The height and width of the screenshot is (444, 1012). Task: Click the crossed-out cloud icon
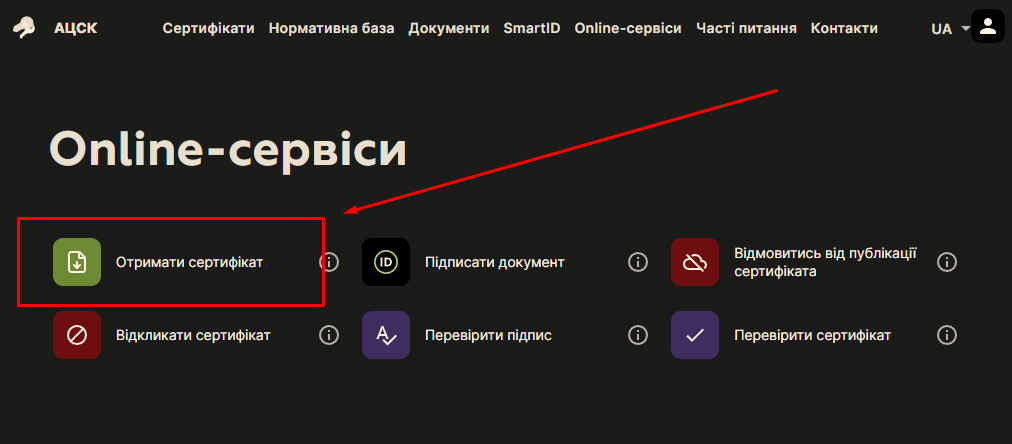coord(695,262)
